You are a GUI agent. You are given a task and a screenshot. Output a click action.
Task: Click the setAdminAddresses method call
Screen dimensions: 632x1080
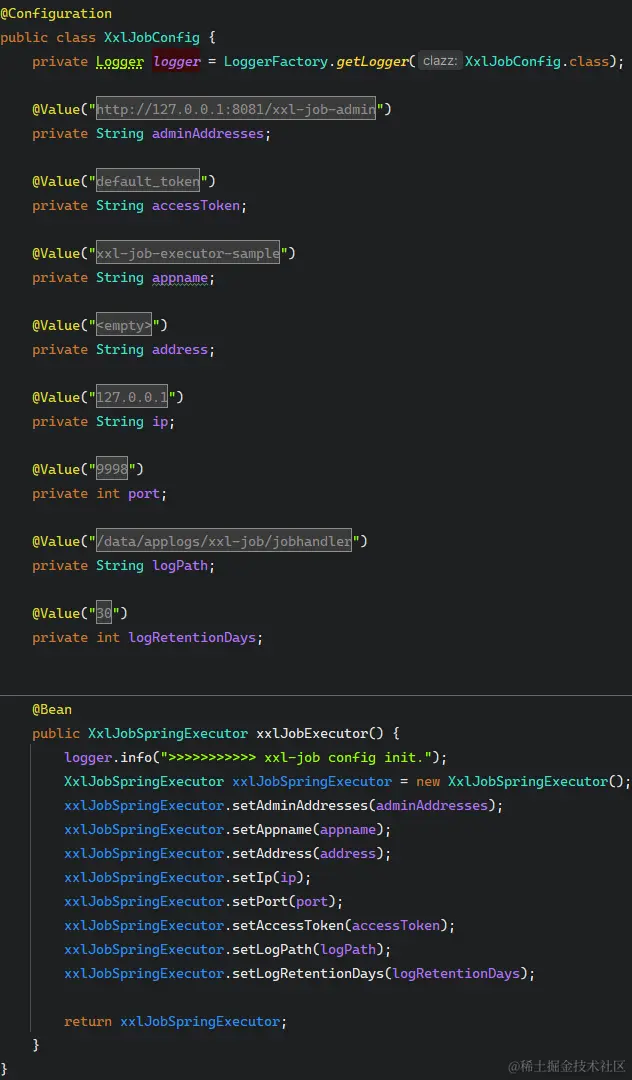[300, 806]
